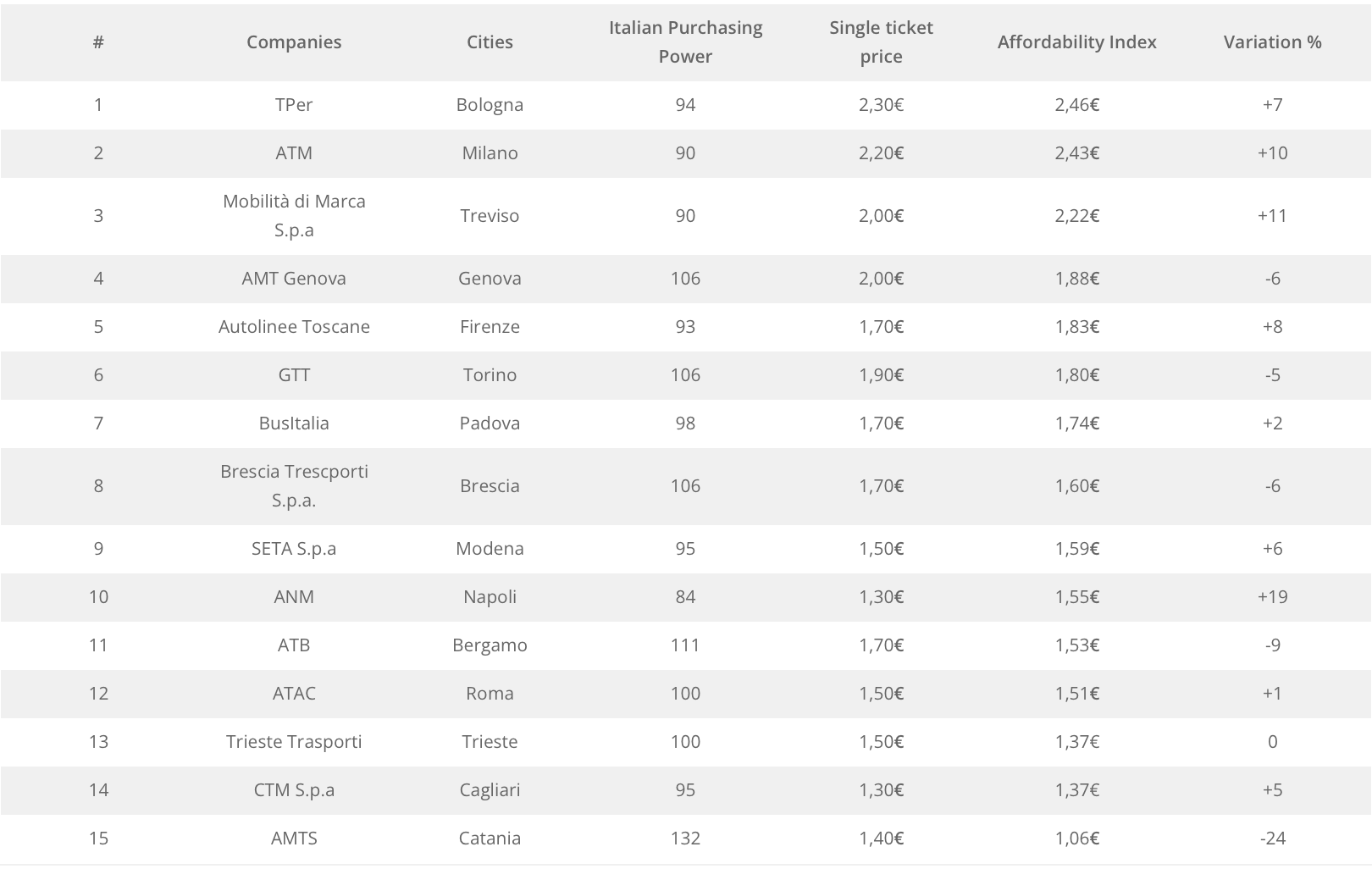The width and height of the screenshot is (1372, 869).
Task: Click the Napoli city cell
Action: [490, 597]
